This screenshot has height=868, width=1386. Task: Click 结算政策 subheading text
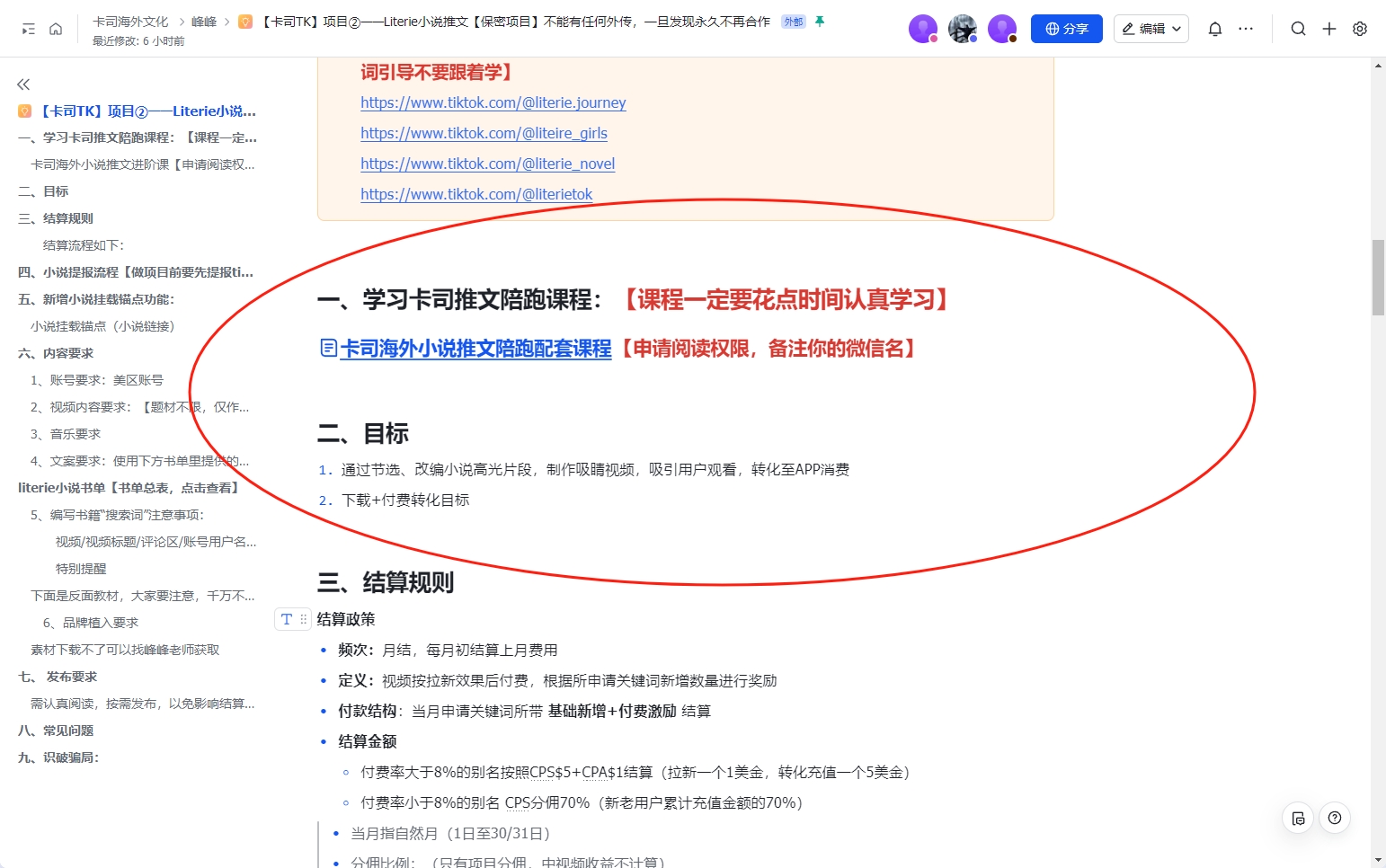[x=346, y=619]
